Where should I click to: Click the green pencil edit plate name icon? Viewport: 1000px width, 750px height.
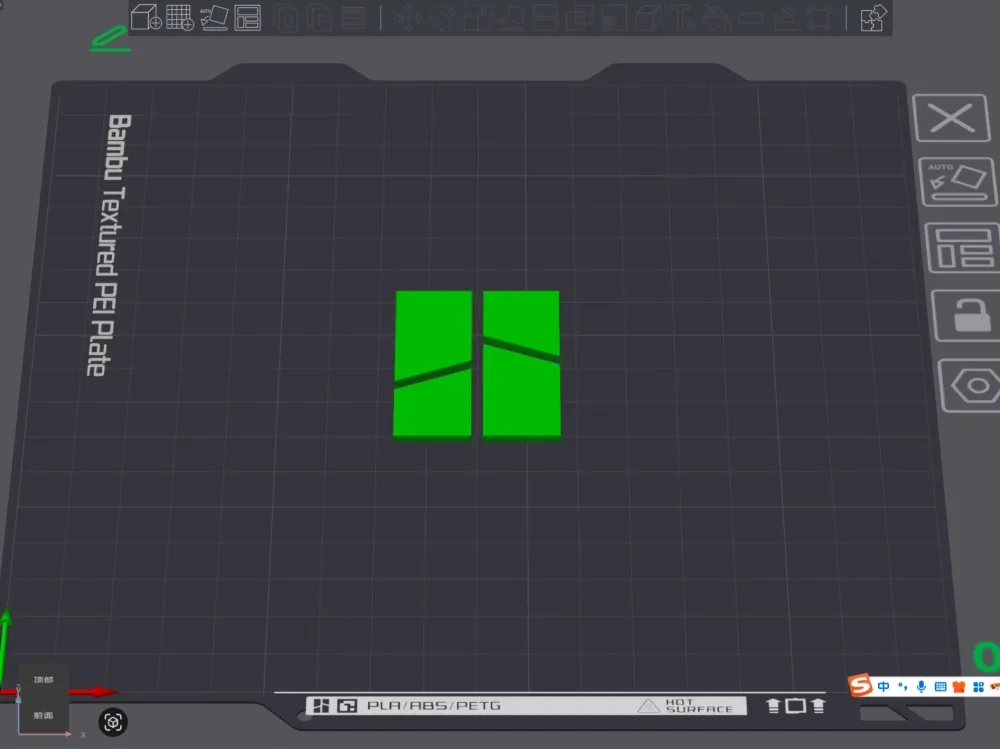pos(110,39)
